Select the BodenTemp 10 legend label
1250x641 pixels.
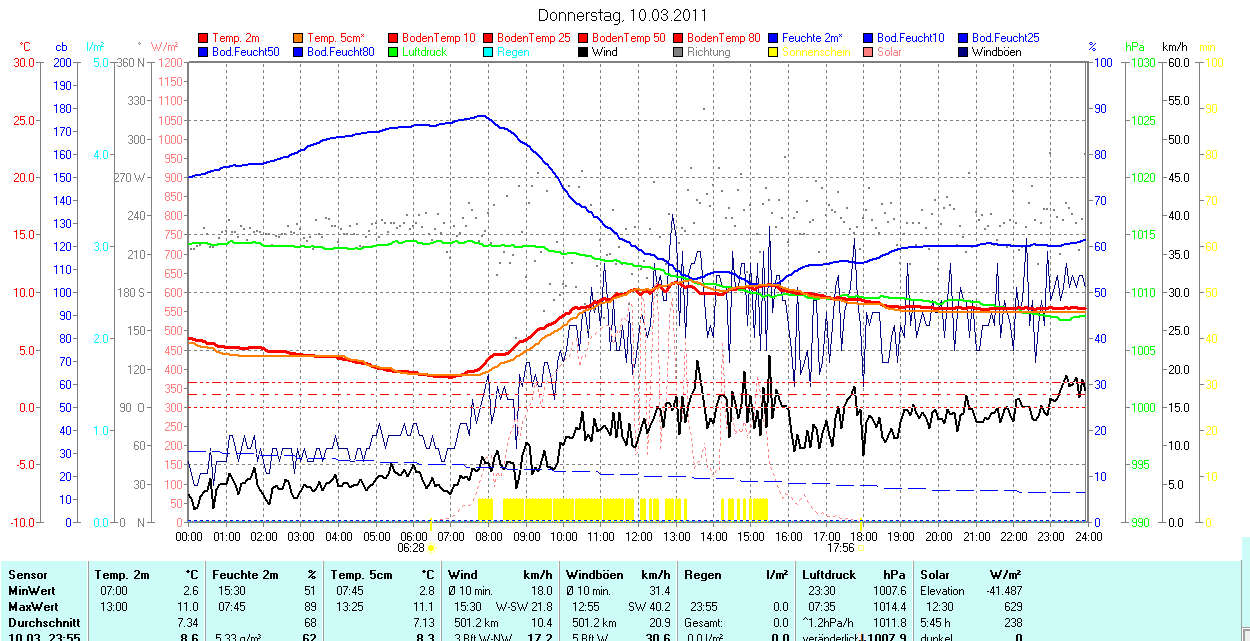point(439,37)
